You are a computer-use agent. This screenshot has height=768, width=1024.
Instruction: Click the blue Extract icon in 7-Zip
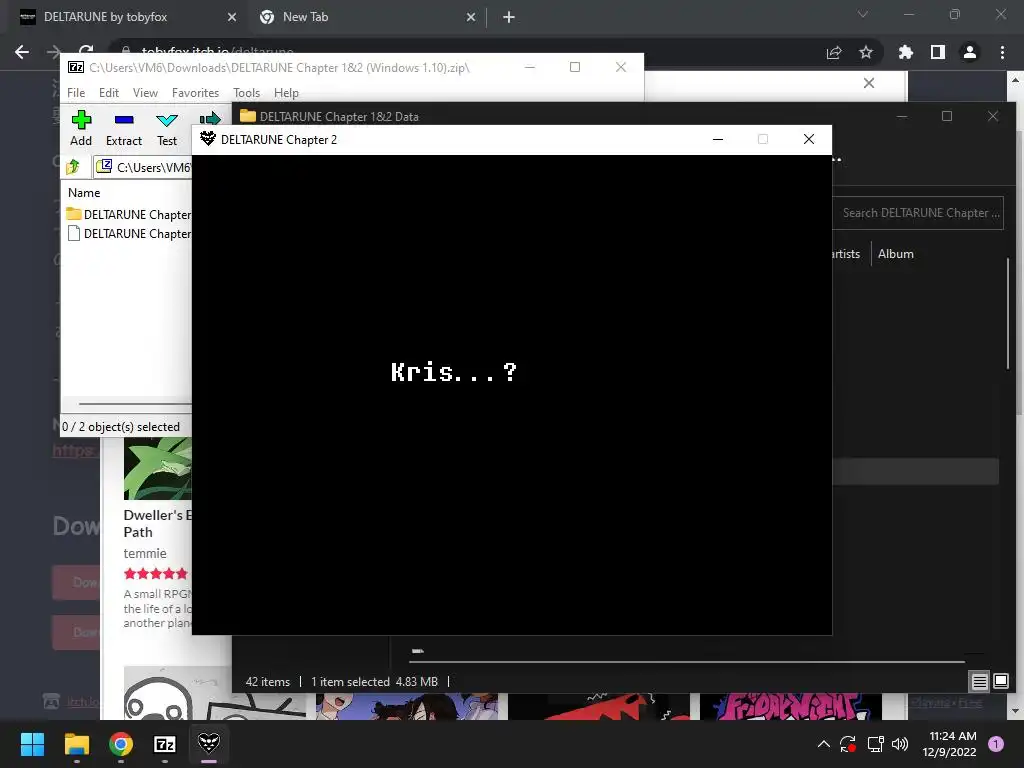pos(123,120)
